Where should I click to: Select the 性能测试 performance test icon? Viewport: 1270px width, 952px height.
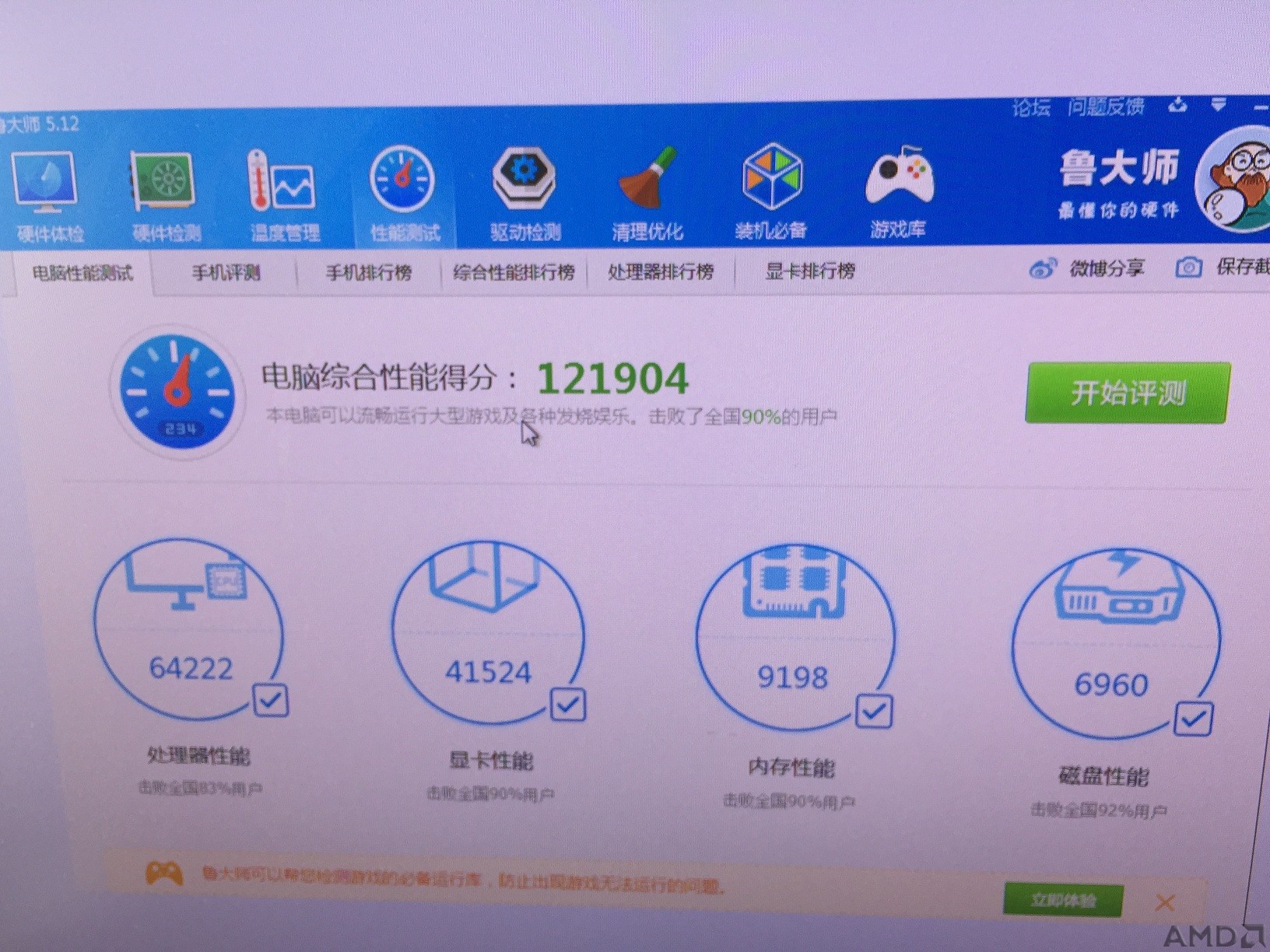(402, 180)
